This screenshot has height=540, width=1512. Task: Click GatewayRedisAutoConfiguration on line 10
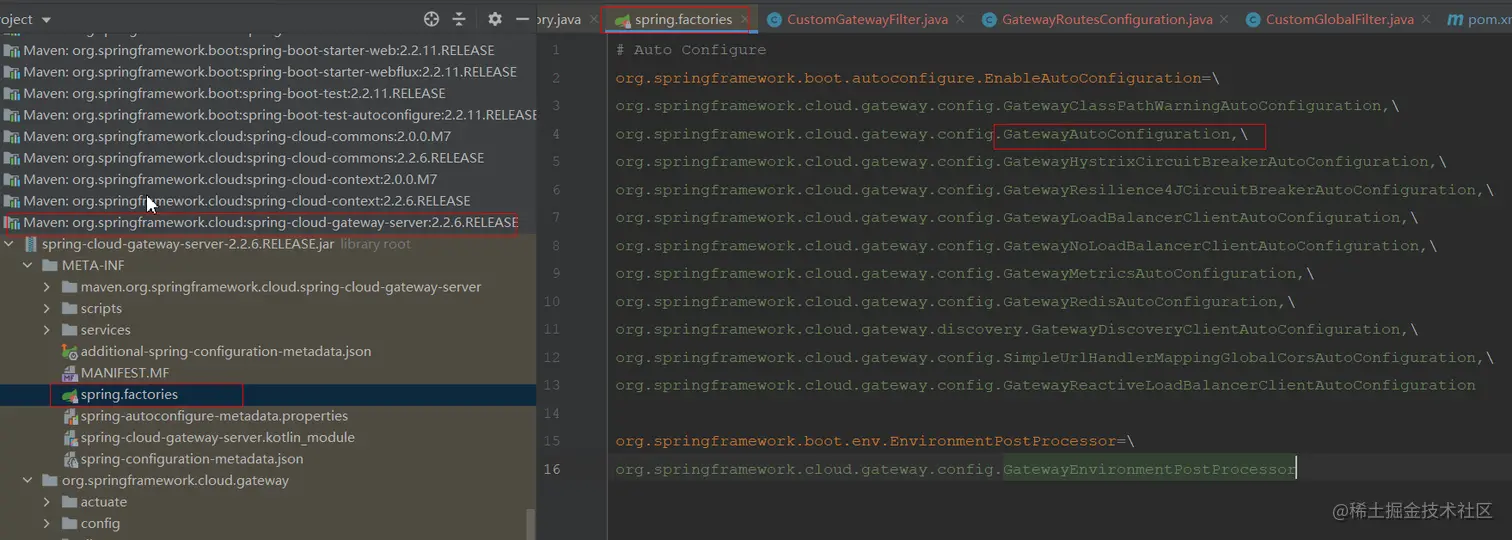tap(1141, 302)
